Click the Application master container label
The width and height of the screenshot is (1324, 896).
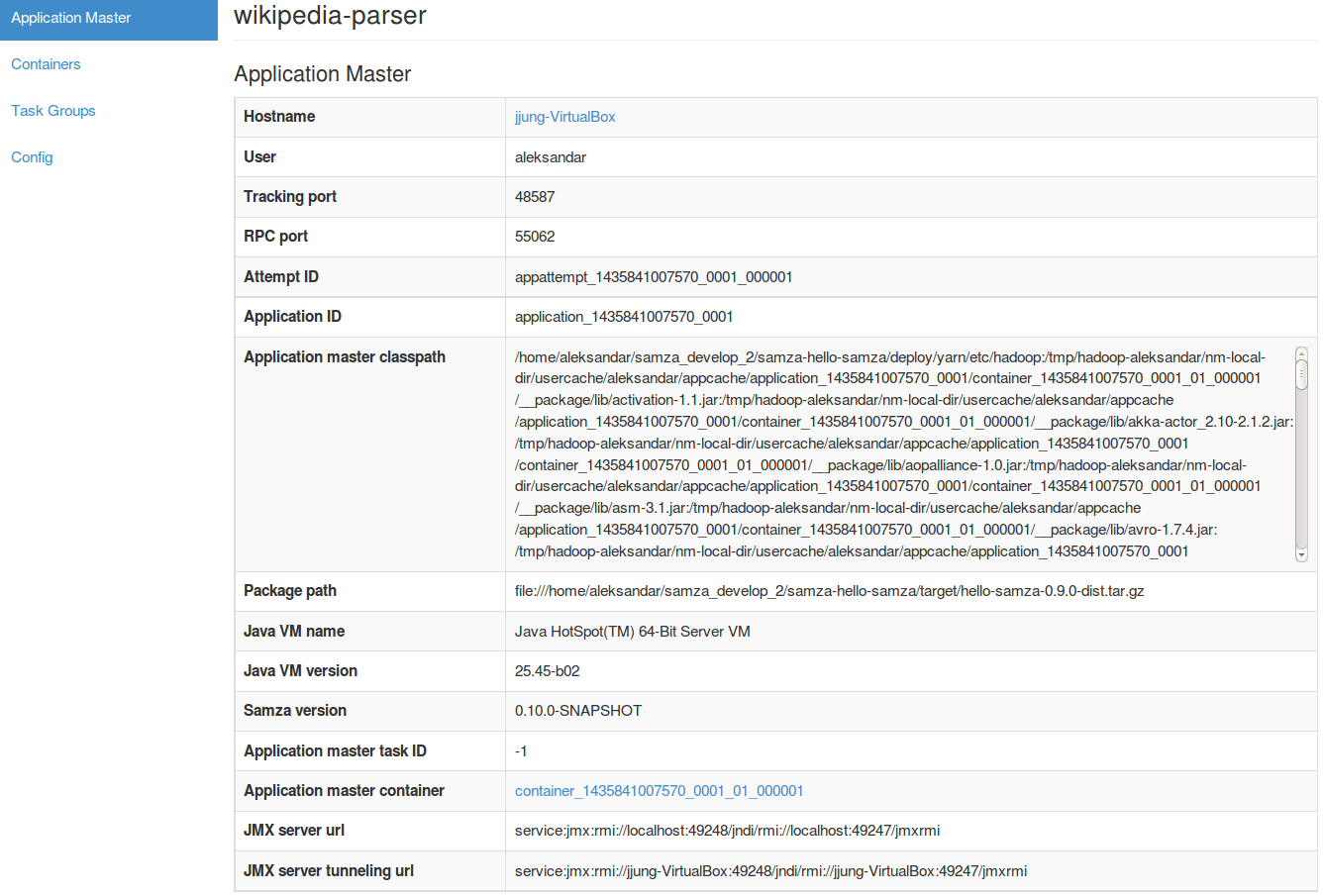pyautogui.click(x=344, y=791)
